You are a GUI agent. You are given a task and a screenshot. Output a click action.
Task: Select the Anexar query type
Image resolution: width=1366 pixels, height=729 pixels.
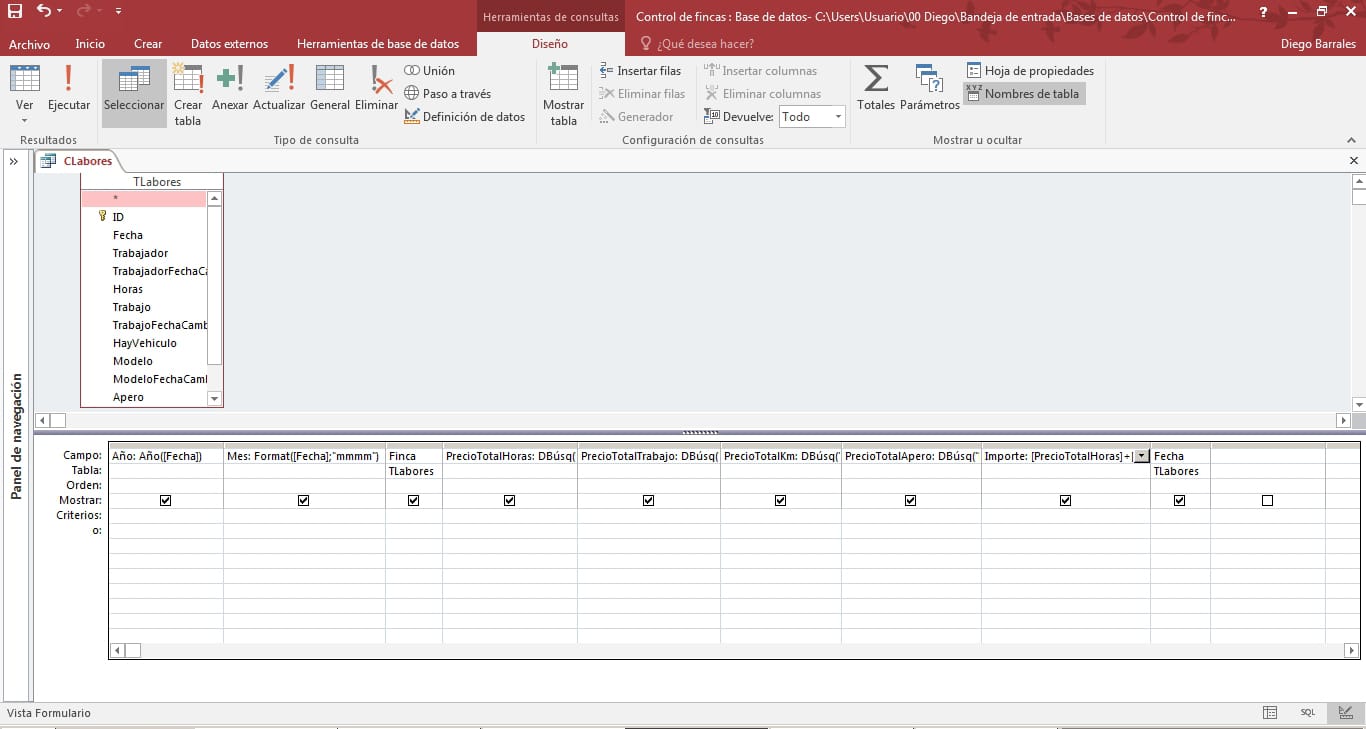[230, 87]
